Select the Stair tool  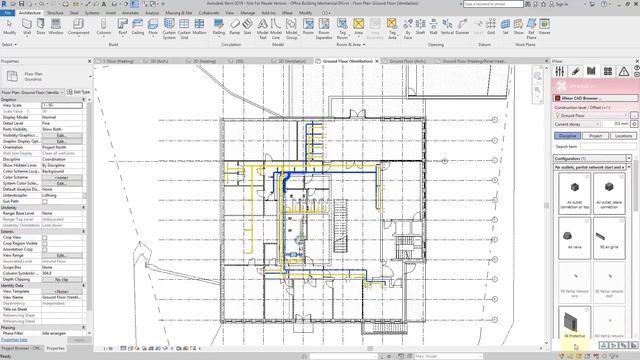[x=247, y=27]
